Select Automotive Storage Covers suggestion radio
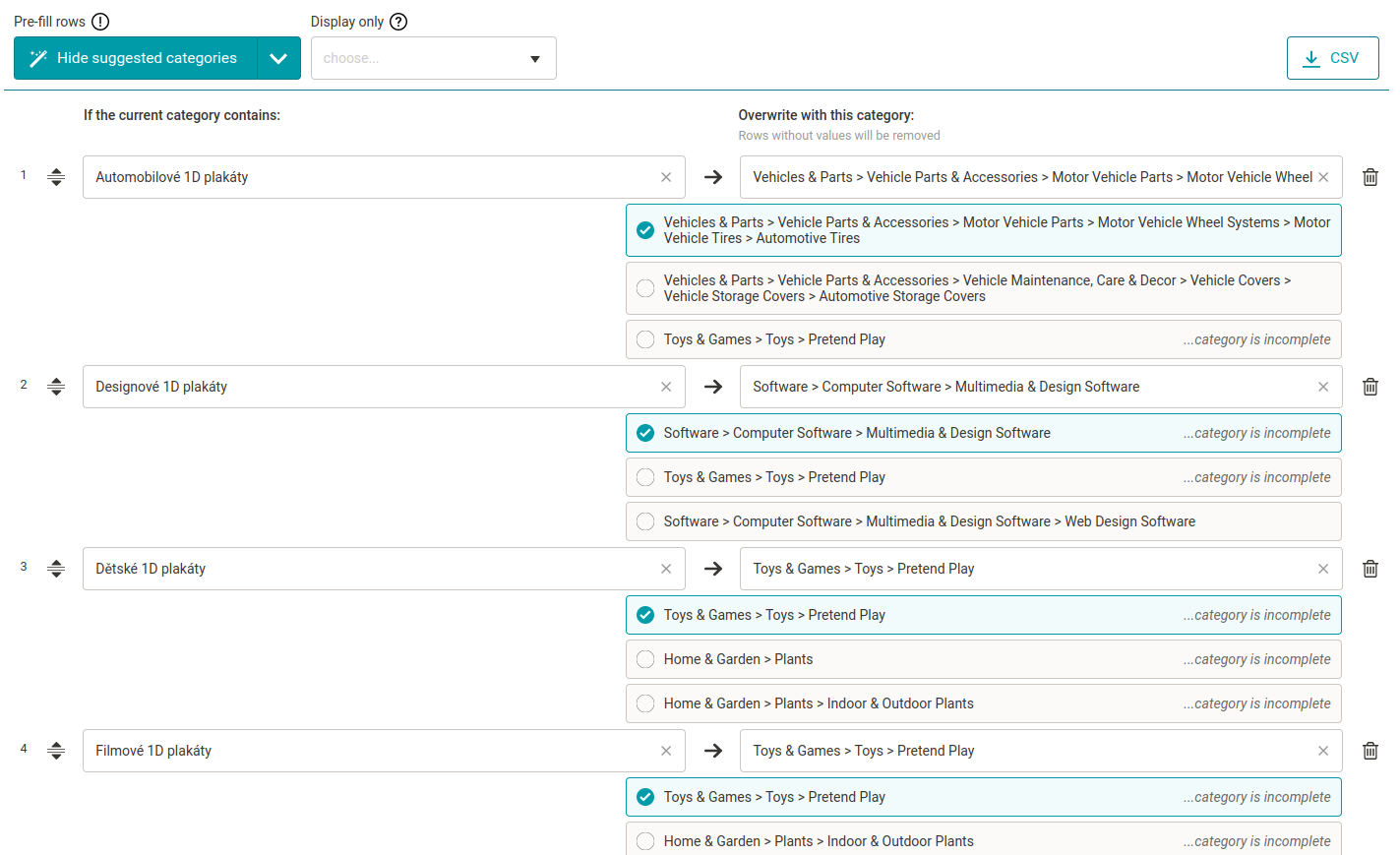This screenshot has height=855, width=1400. (x=645, y=288)
